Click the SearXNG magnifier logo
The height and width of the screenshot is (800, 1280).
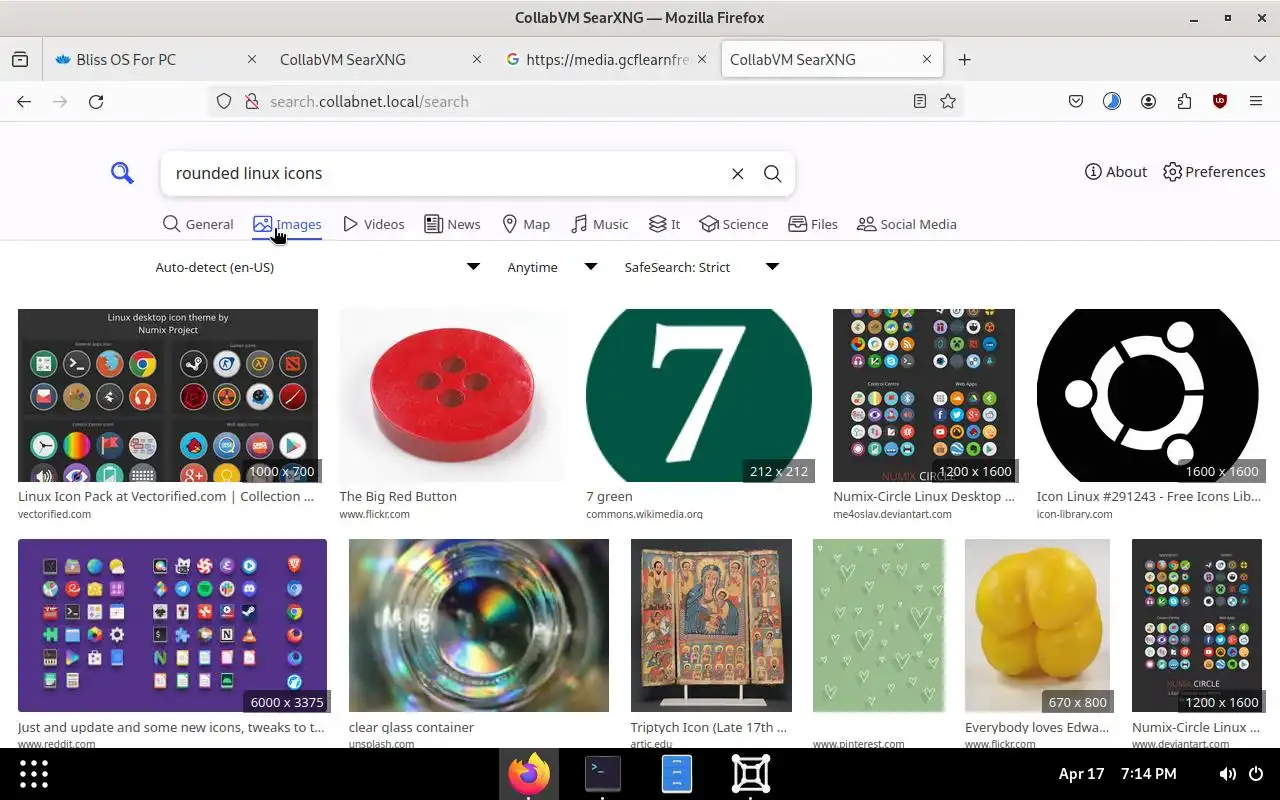click(x=122, y=173)
